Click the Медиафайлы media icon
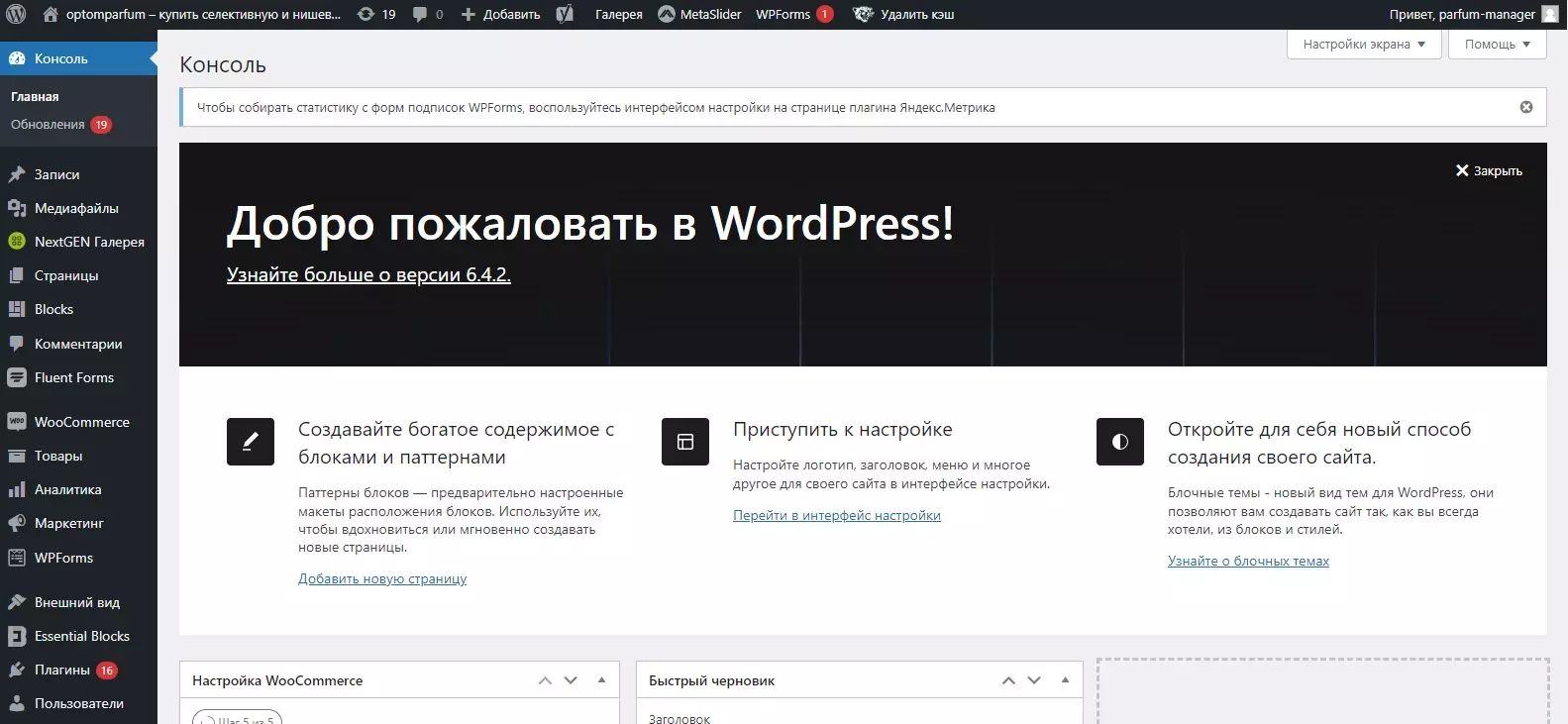Image resolution: width=1568 pixels, height=724 pixels. click(17, 208)
